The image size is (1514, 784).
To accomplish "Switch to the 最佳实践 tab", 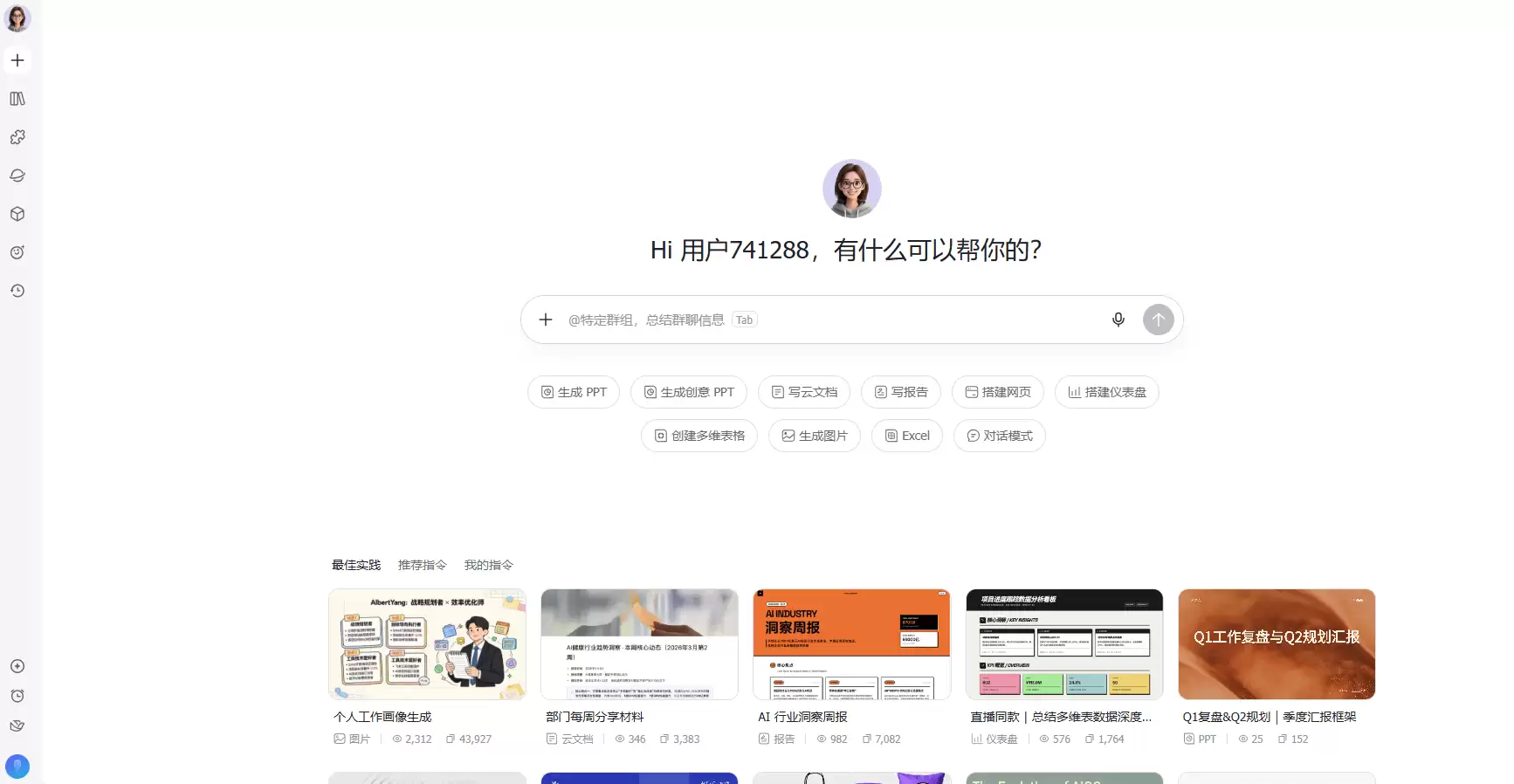I will coord(356,565).
